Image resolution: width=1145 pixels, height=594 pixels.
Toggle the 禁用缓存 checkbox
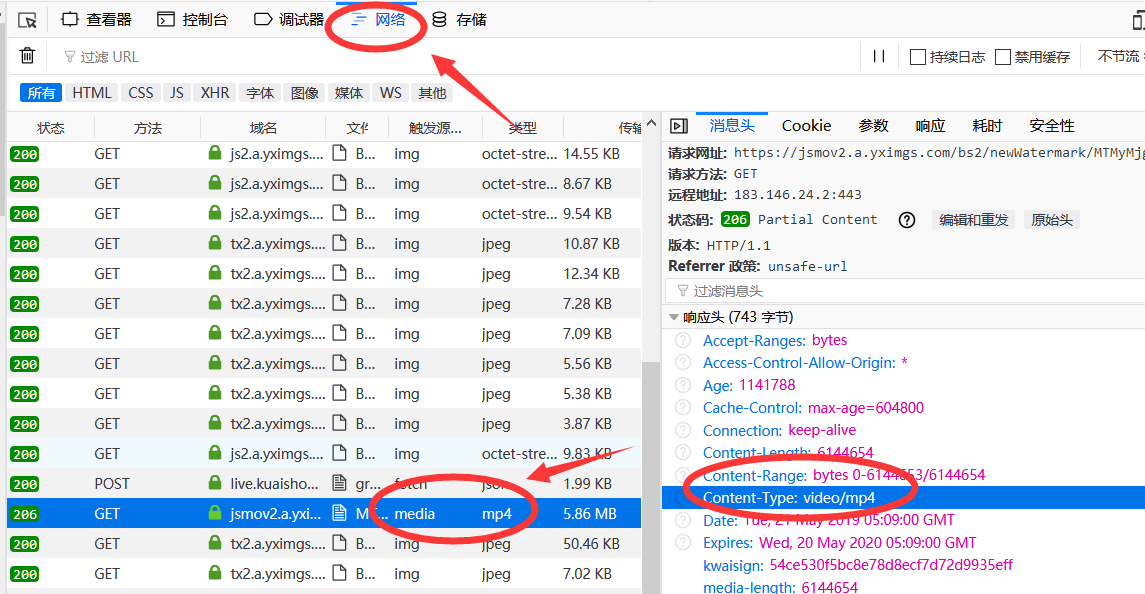click(1003, 57)
